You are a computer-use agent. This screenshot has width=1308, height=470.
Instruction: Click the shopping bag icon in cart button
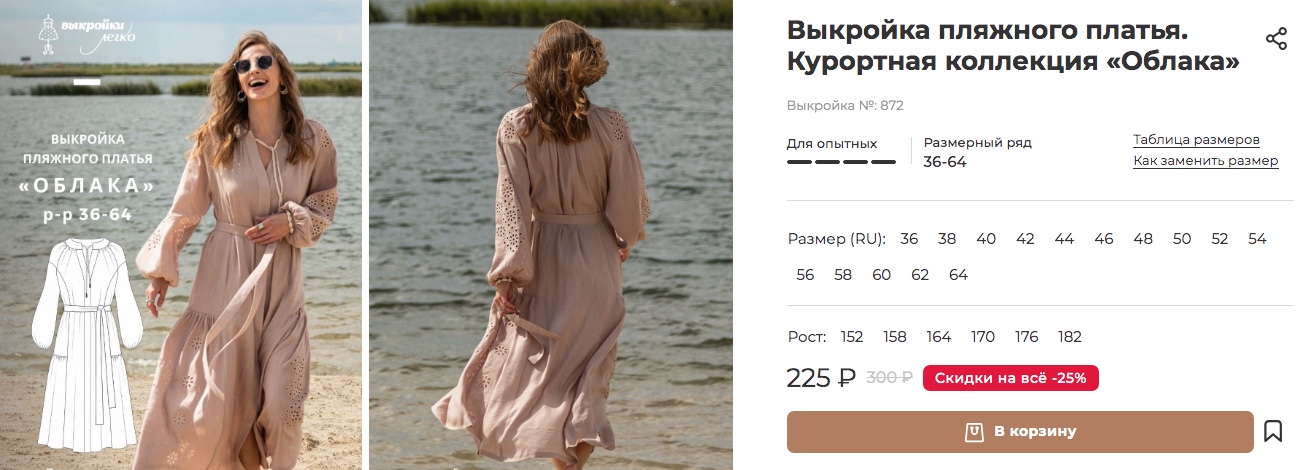(x=974, y=432)
